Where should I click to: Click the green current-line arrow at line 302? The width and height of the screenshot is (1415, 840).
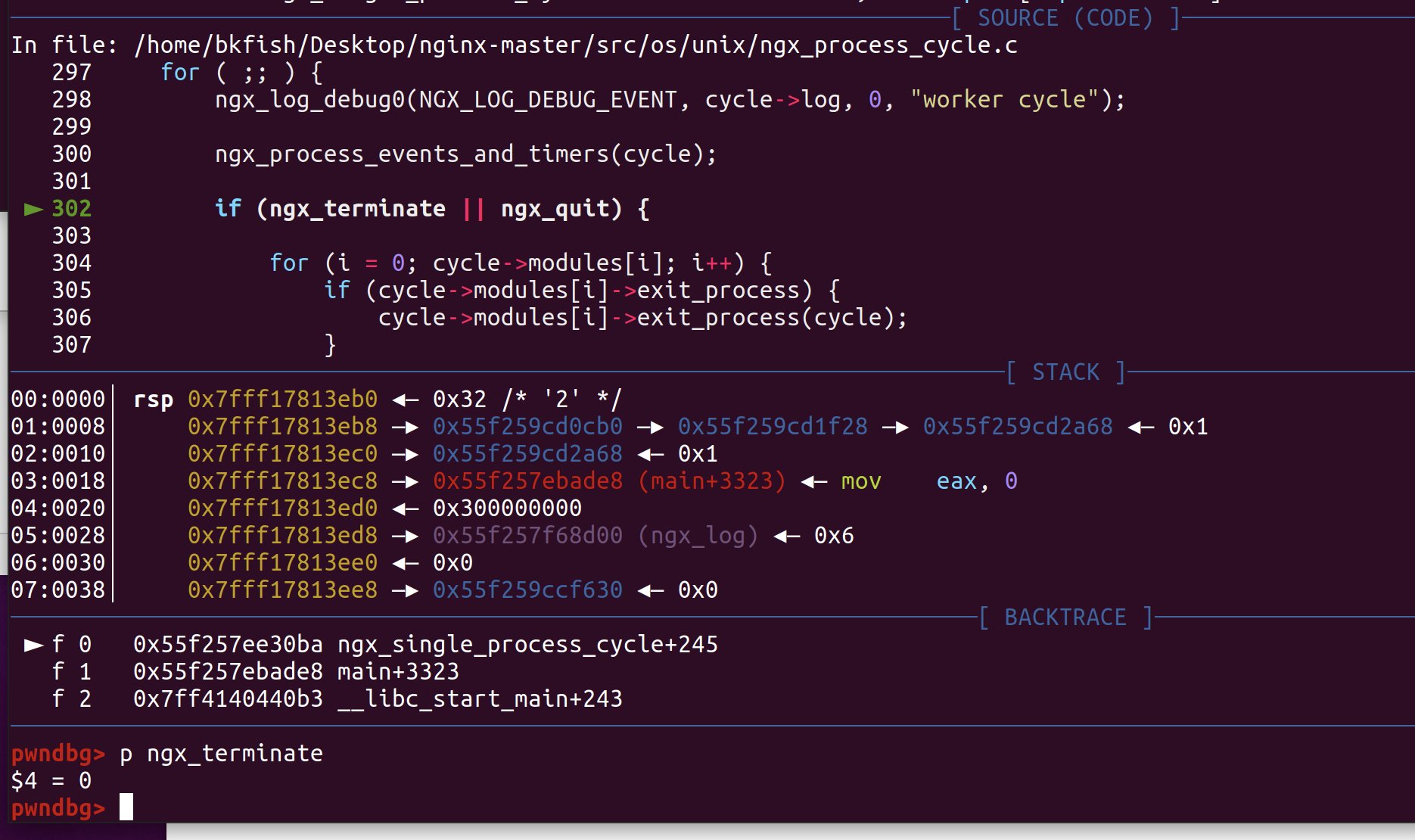33,209
